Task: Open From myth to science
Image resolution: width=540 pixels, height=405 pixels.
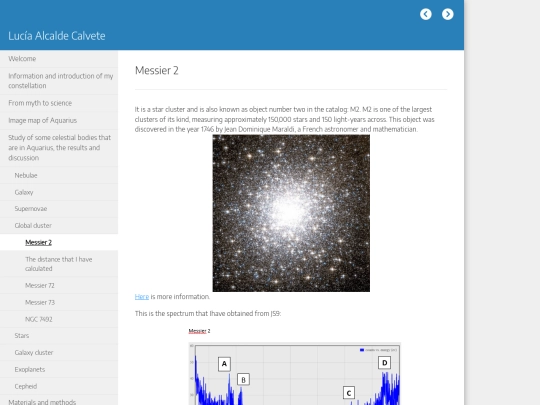Action: point(59,103)
